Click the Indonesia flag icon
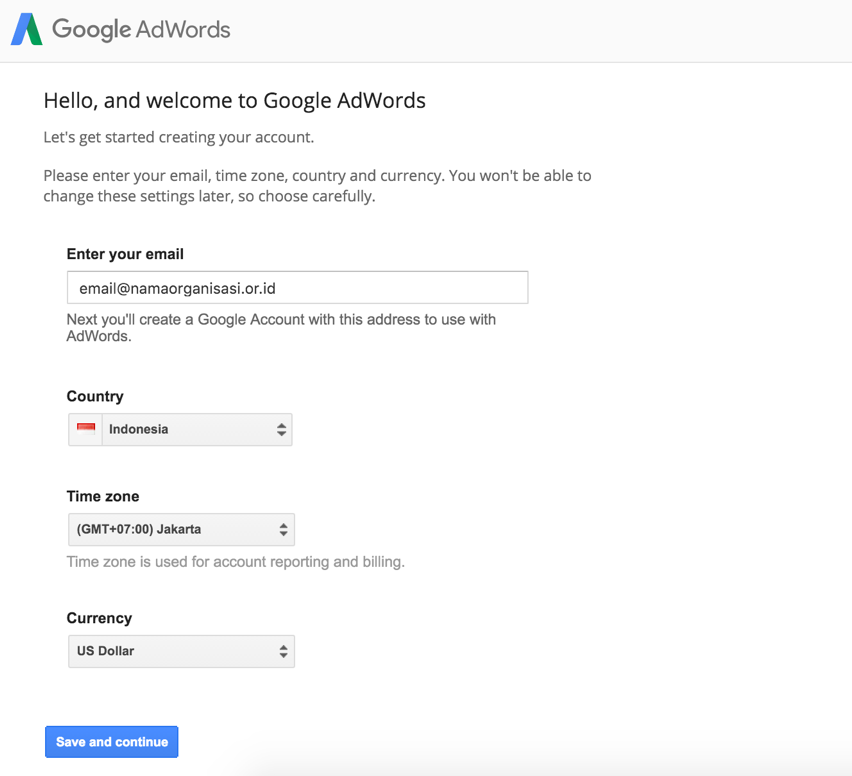 coord(85,429)
